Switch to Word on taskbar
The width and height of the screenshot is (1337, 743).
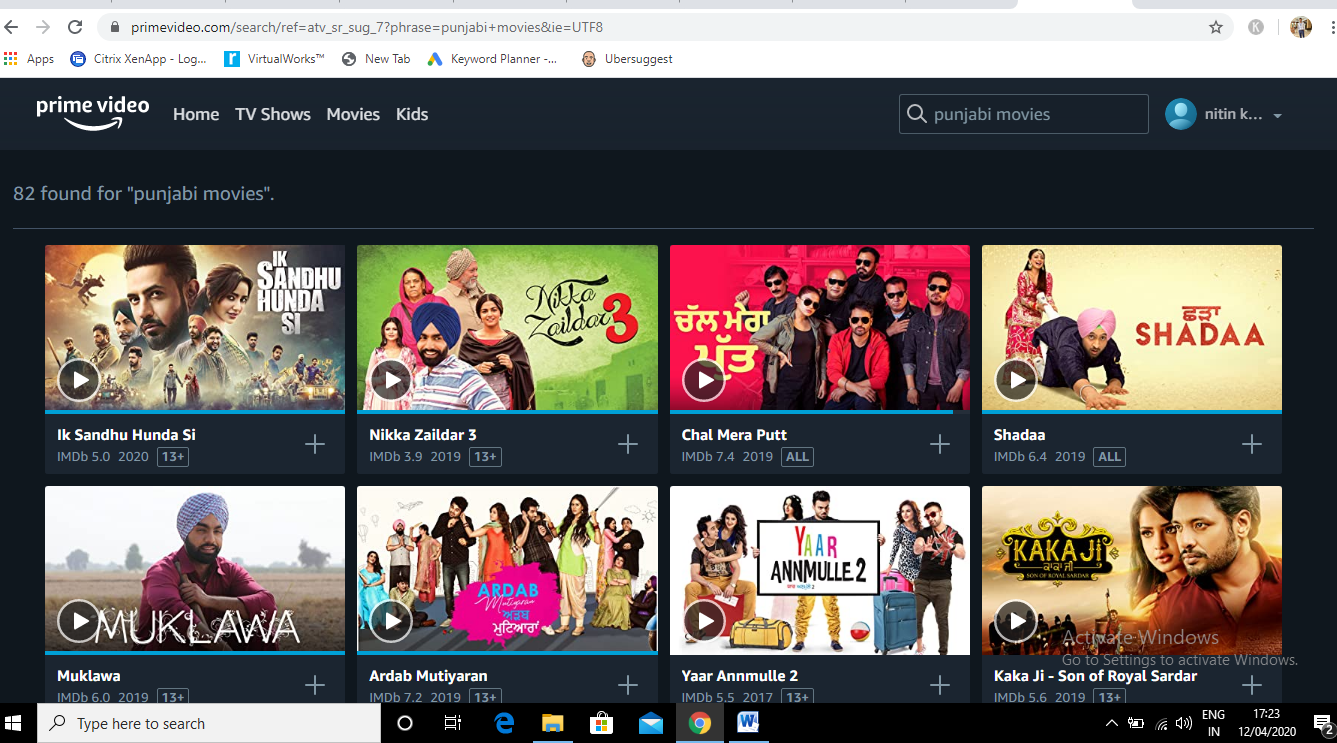(x=748, y=723)
